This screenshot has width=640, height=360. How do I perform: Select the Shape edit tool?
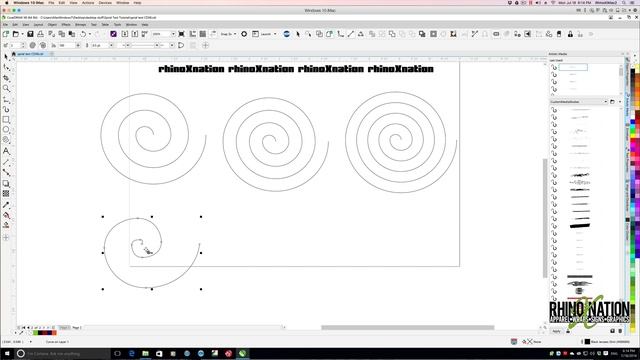pos(6,67)
